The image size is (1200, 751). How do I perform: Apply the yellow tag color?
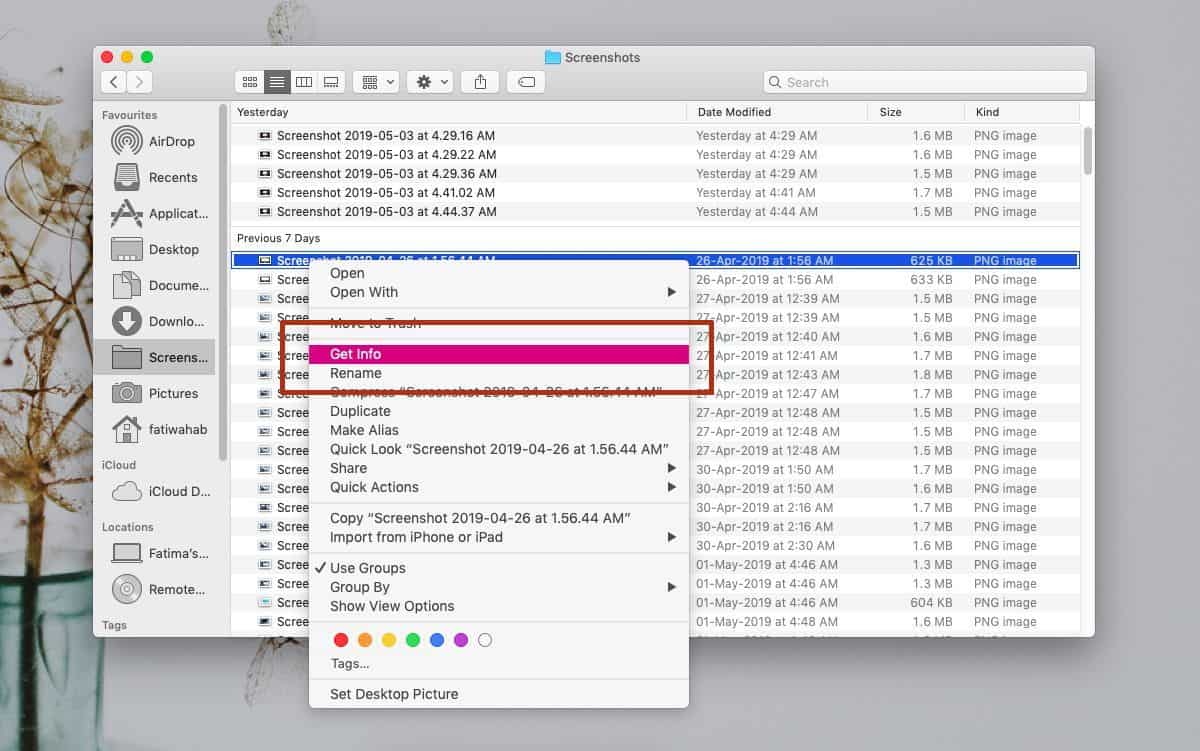point(389,640)
